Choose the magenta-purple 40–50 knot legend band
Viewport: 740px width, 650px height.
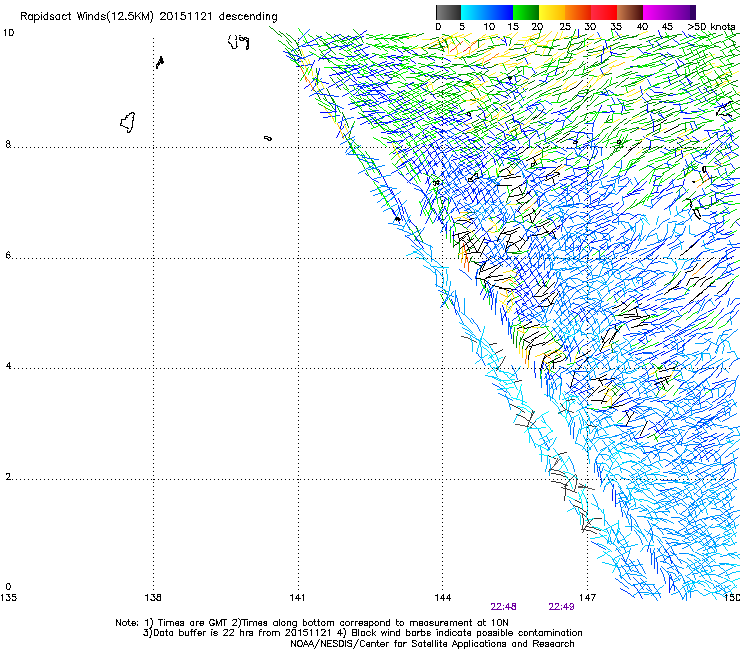click(669, 12)
